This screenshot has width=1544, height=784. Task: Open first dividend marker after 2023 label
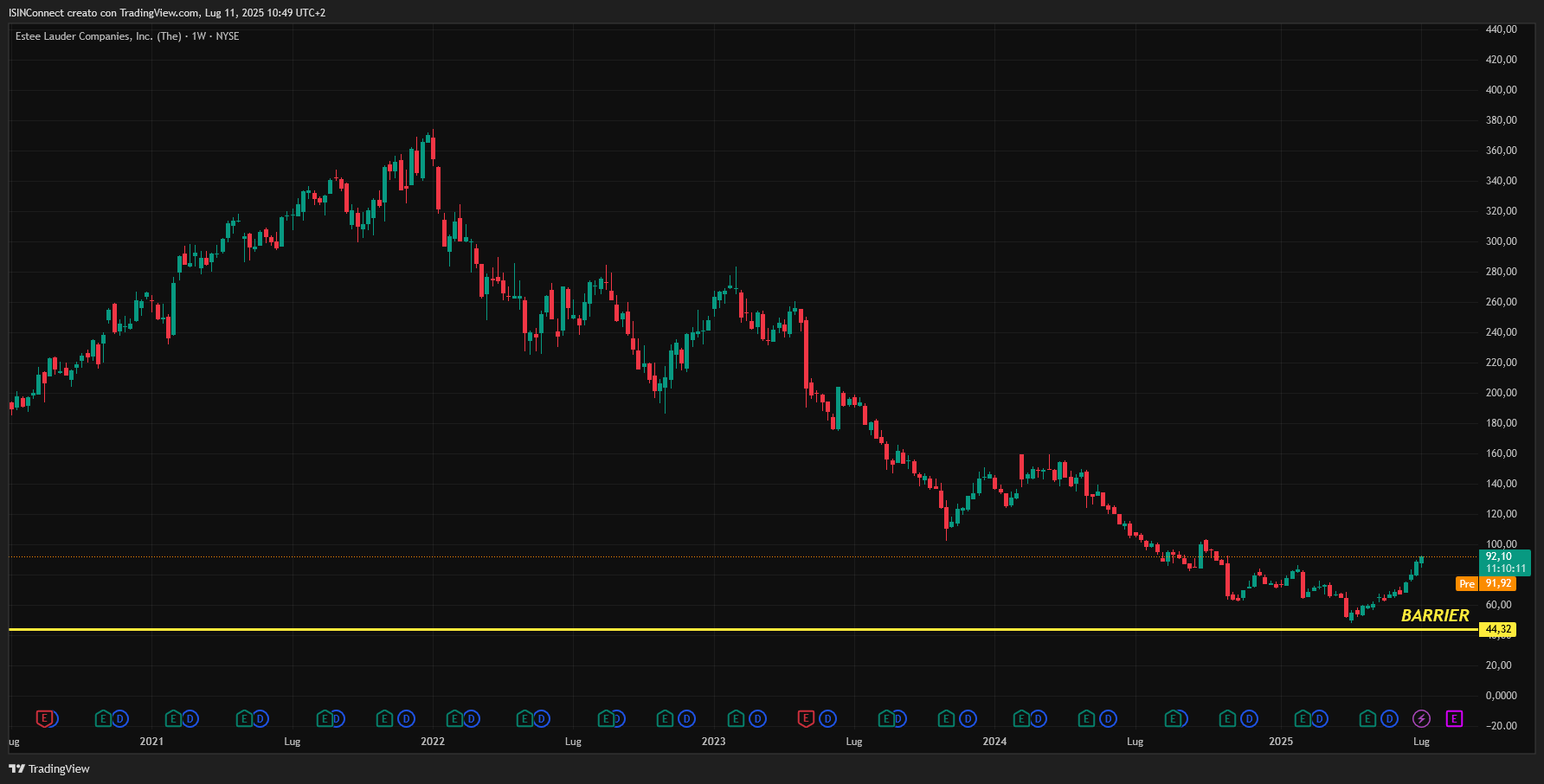[757, 718]
